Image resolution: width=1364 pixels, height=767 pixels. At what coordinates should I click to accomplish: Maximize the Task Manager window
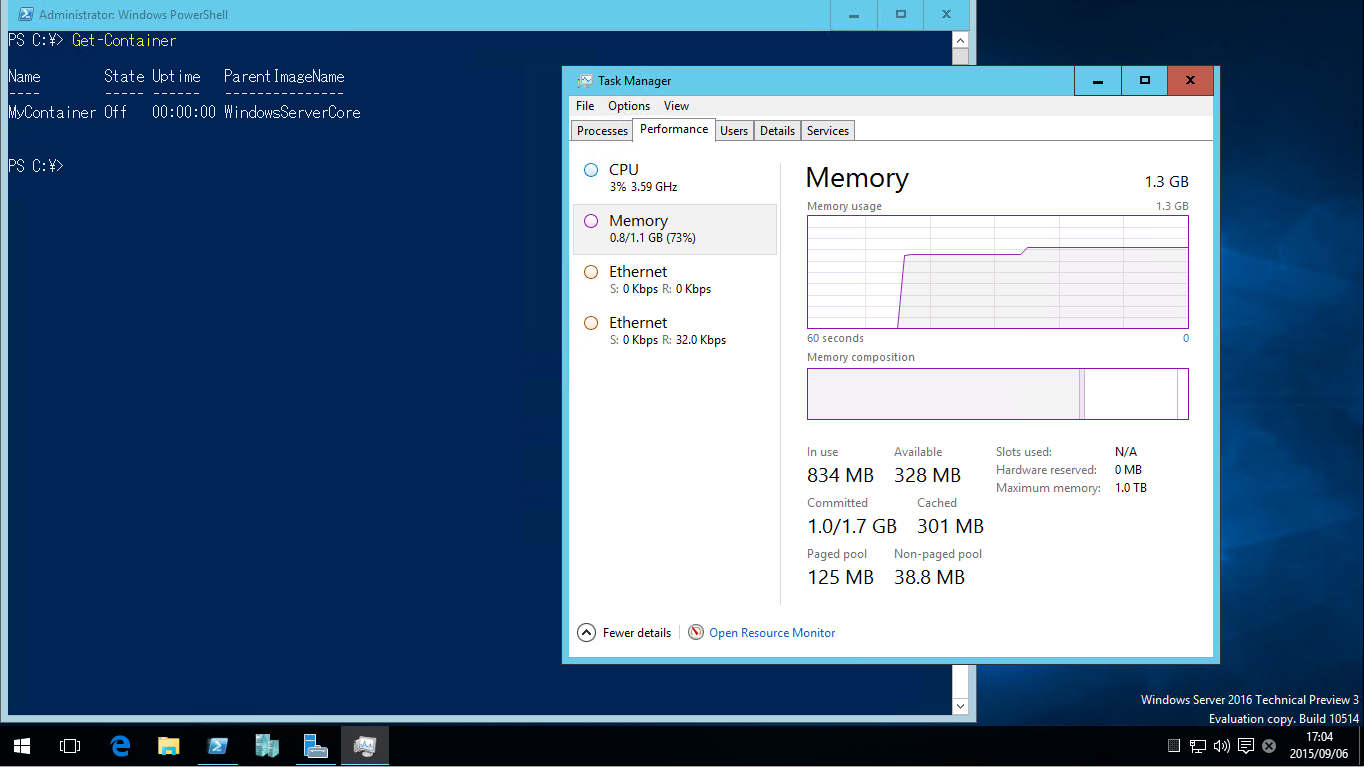point(1144,81)
